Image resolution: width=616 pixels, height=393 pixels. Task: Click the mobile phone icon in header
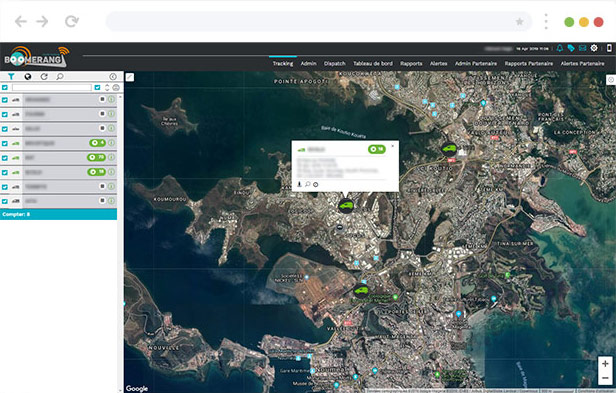(x=609, y=48)
